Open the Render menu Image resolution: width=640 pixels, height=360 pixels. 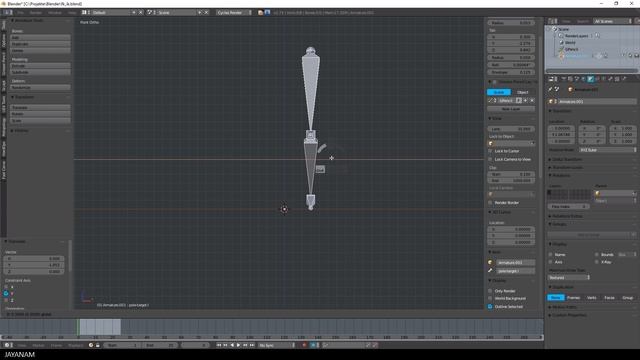[x=36, y=13]
